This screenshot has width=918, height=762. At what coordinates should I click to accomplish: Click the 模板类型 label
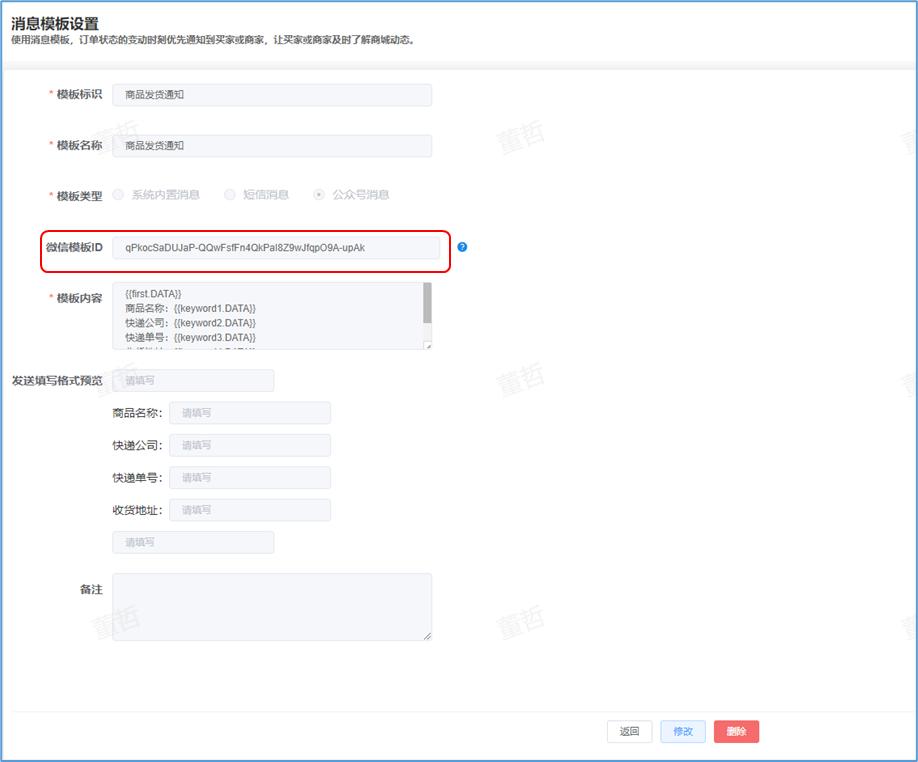tap(79, 196)
